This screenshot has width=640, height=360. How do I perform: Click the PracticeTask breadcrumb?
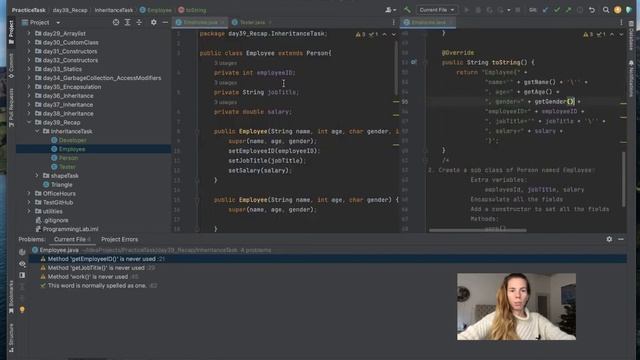[29, 10]
